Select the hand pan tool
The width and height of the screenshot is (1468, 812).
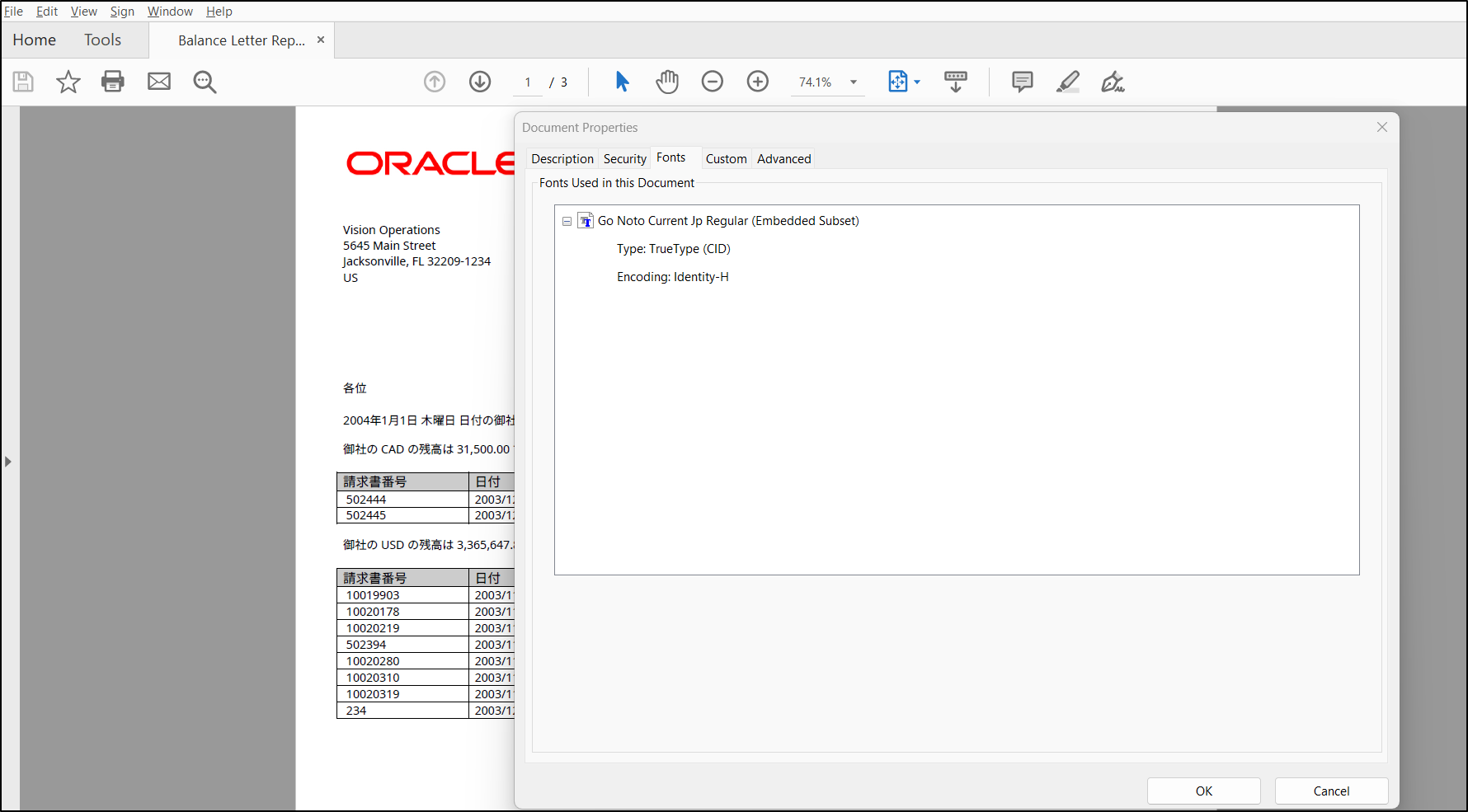pyautogui.click(x=667, y=82)
